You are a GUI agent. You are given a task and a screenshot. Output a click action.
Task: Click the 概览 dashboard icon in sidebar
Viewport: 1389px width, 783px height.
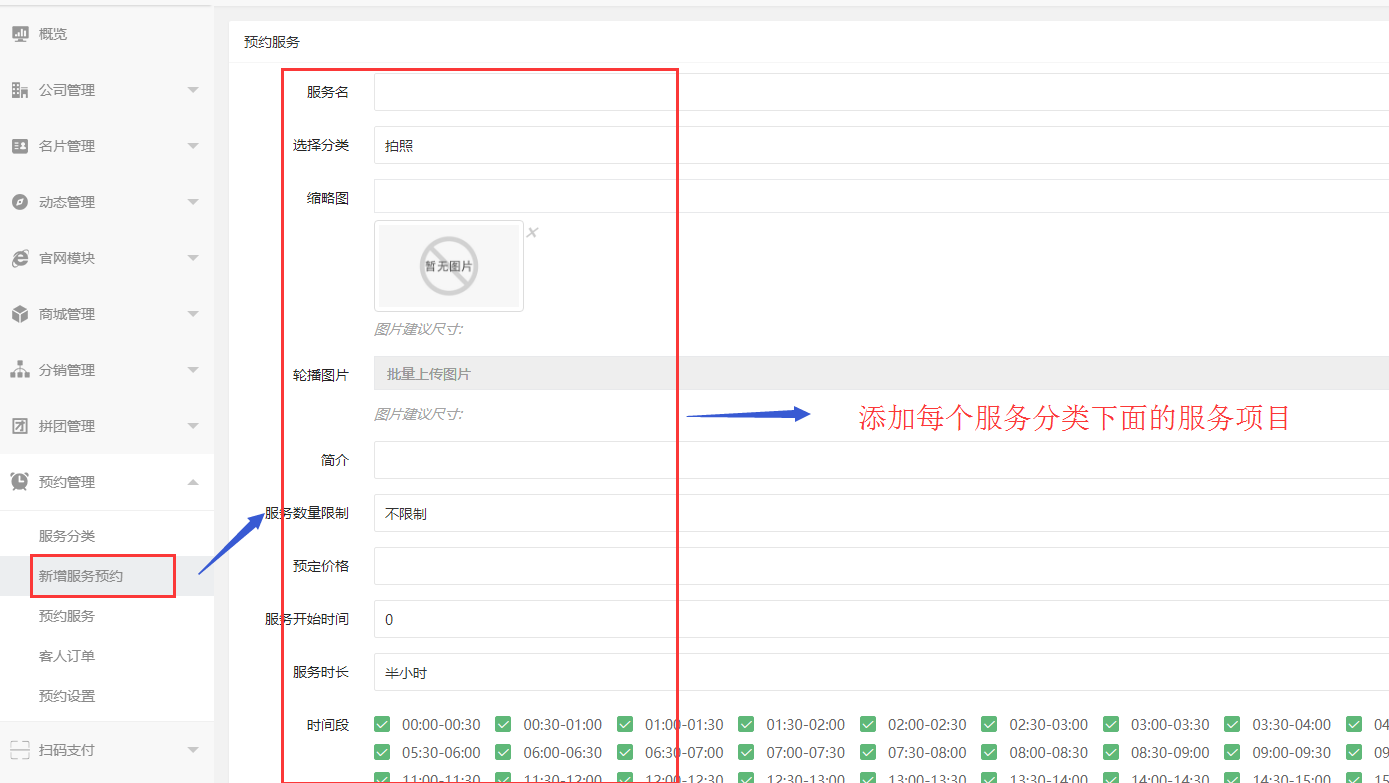click(x=20, y=34)
